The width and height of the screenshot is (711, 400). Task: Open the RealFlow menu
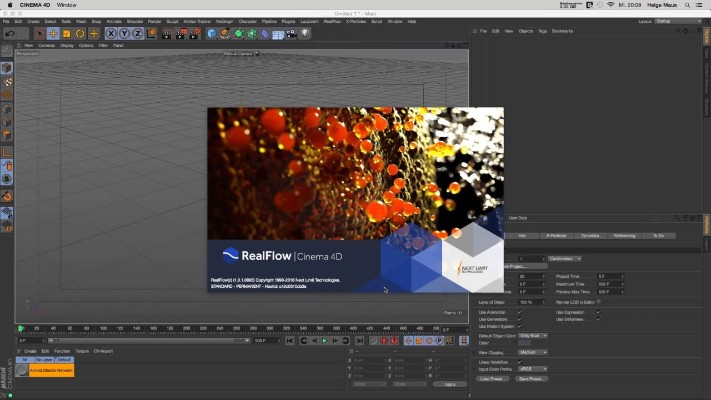332,21
